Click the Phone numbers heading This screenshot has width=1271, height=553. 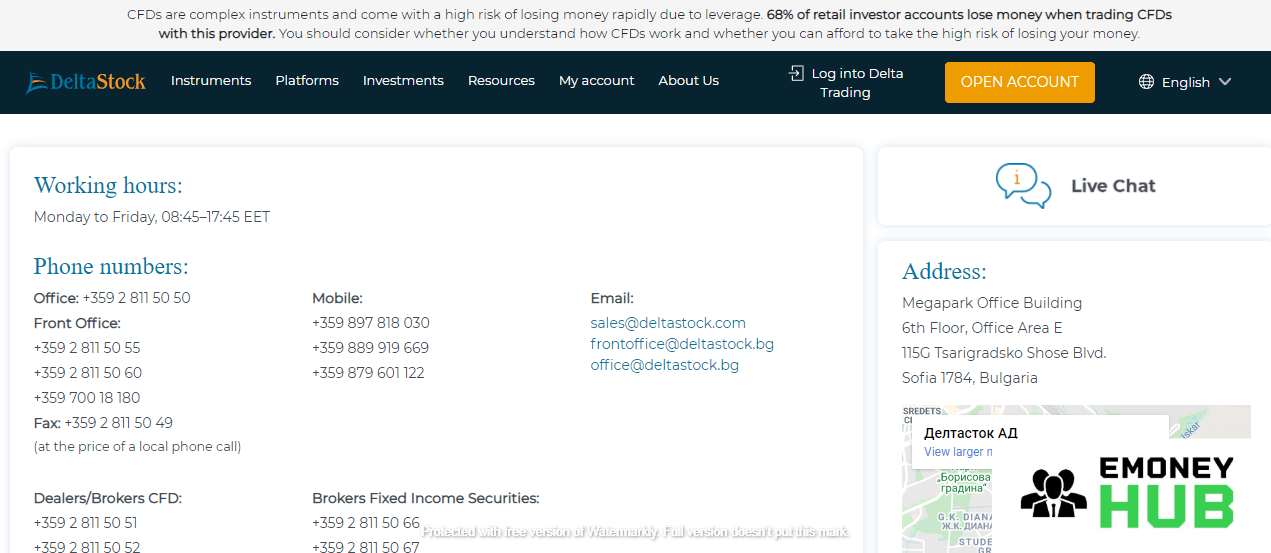[111, 267]
